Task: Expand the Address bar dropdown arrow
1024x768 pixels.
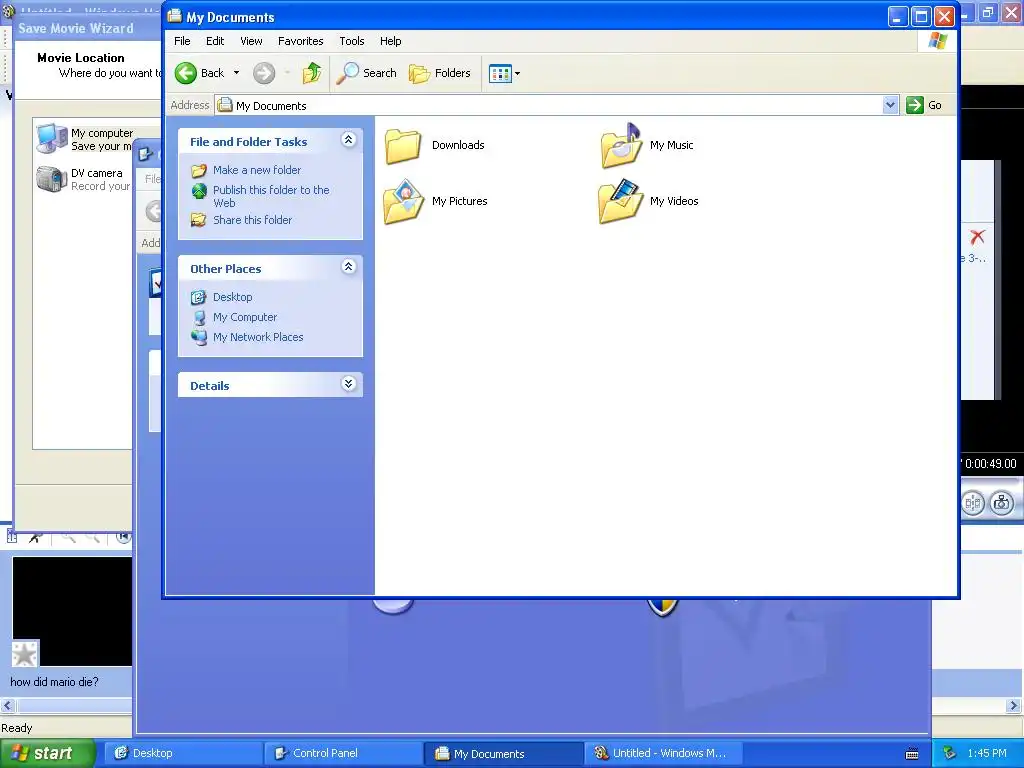Action: 890,105
